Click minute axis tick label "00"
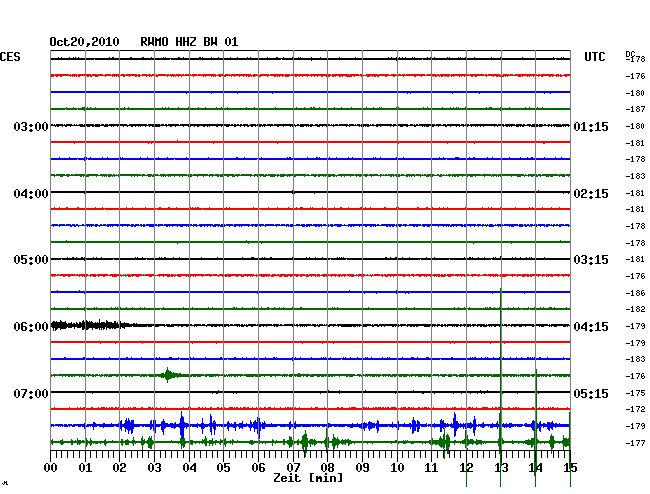 tap(51, 468)
